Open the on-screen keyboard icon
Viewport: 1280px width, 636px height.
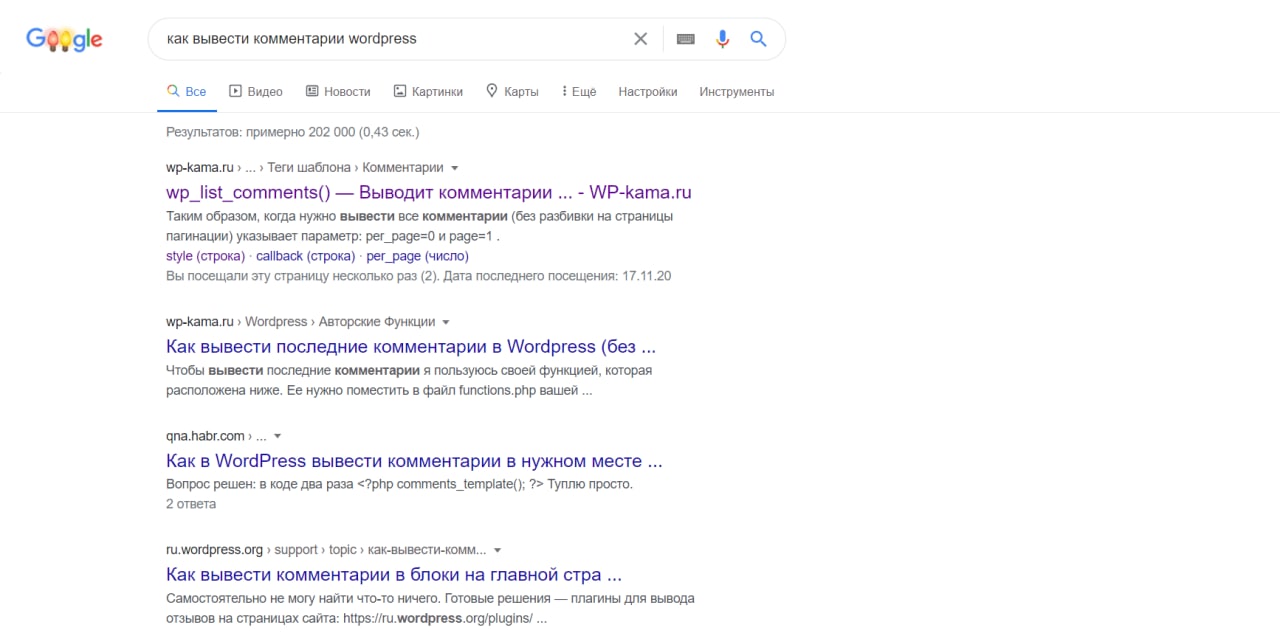(685, 39)
